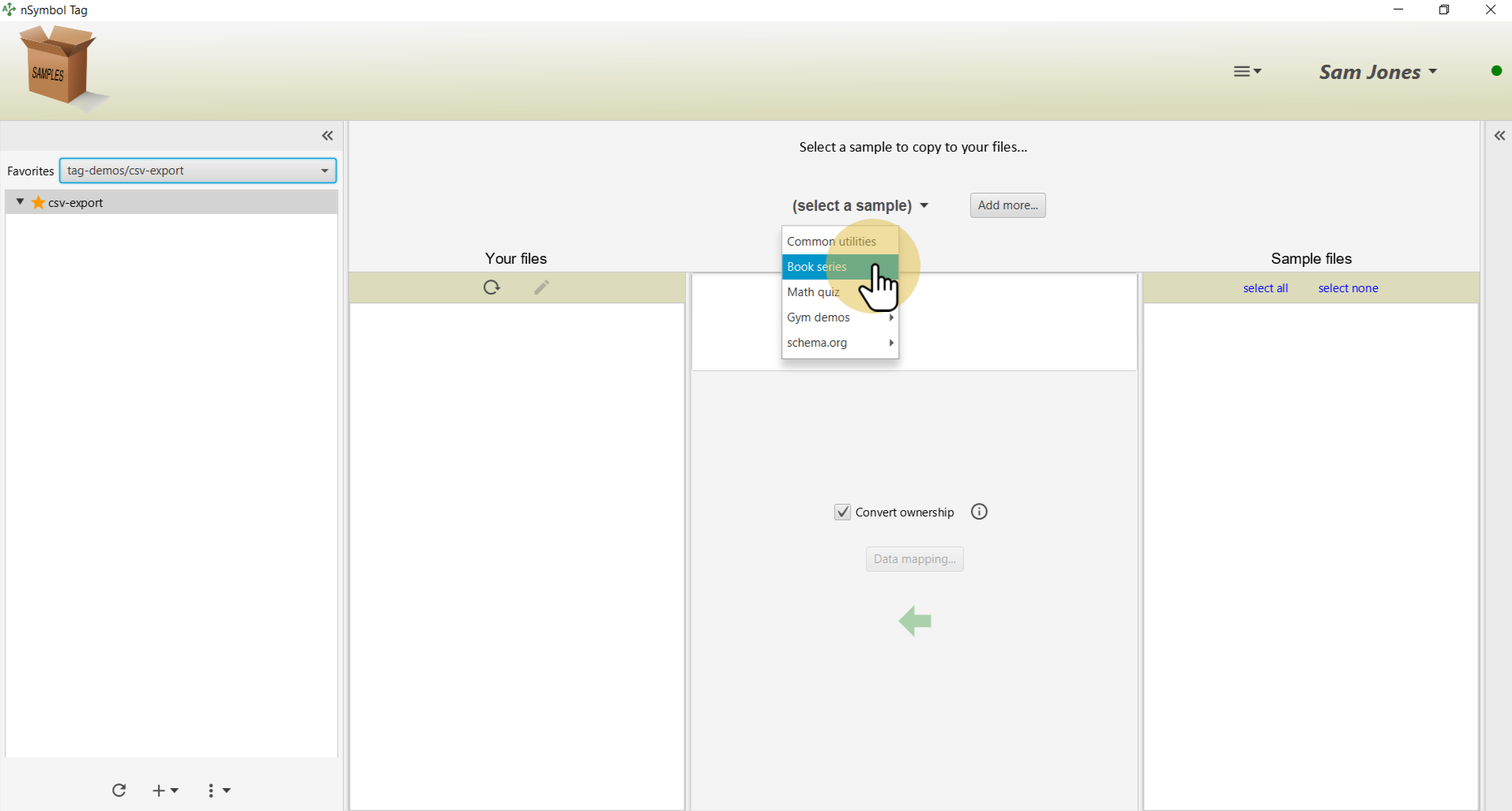This screenshot has width=1512, height=811.
Task: Open the select a sample dropdown
Action: pyautogui.click(x=860, y=205)
